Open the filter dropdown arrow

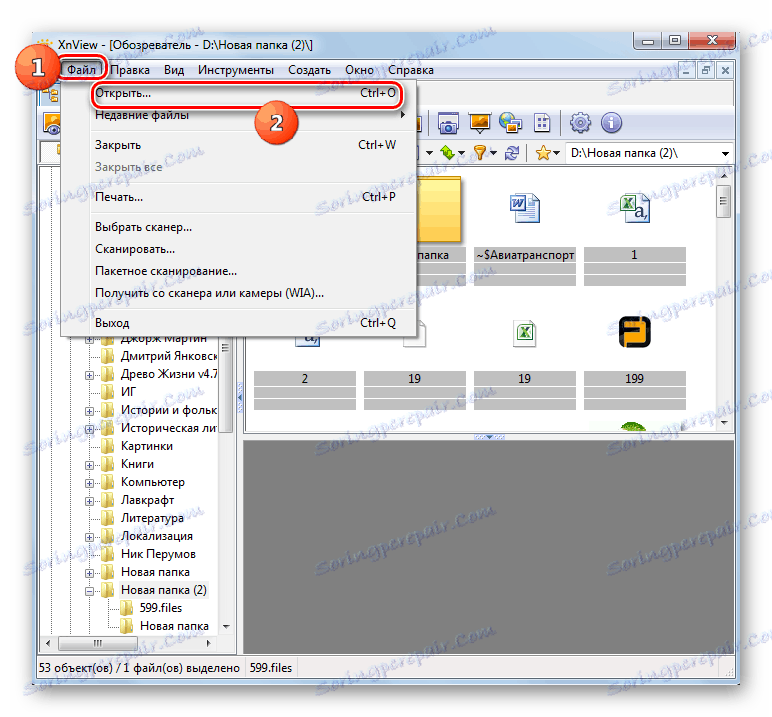coord(493,153)
